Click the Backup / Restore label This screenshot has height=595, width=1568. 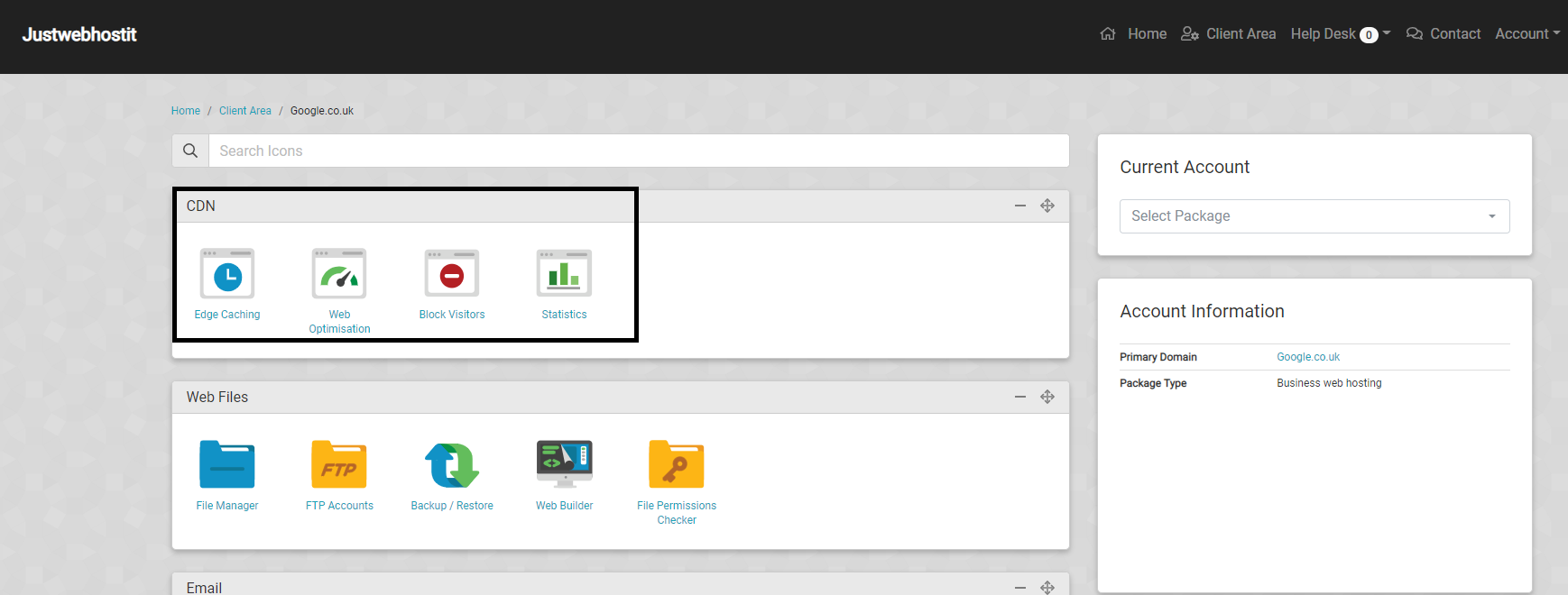point(452,506)
